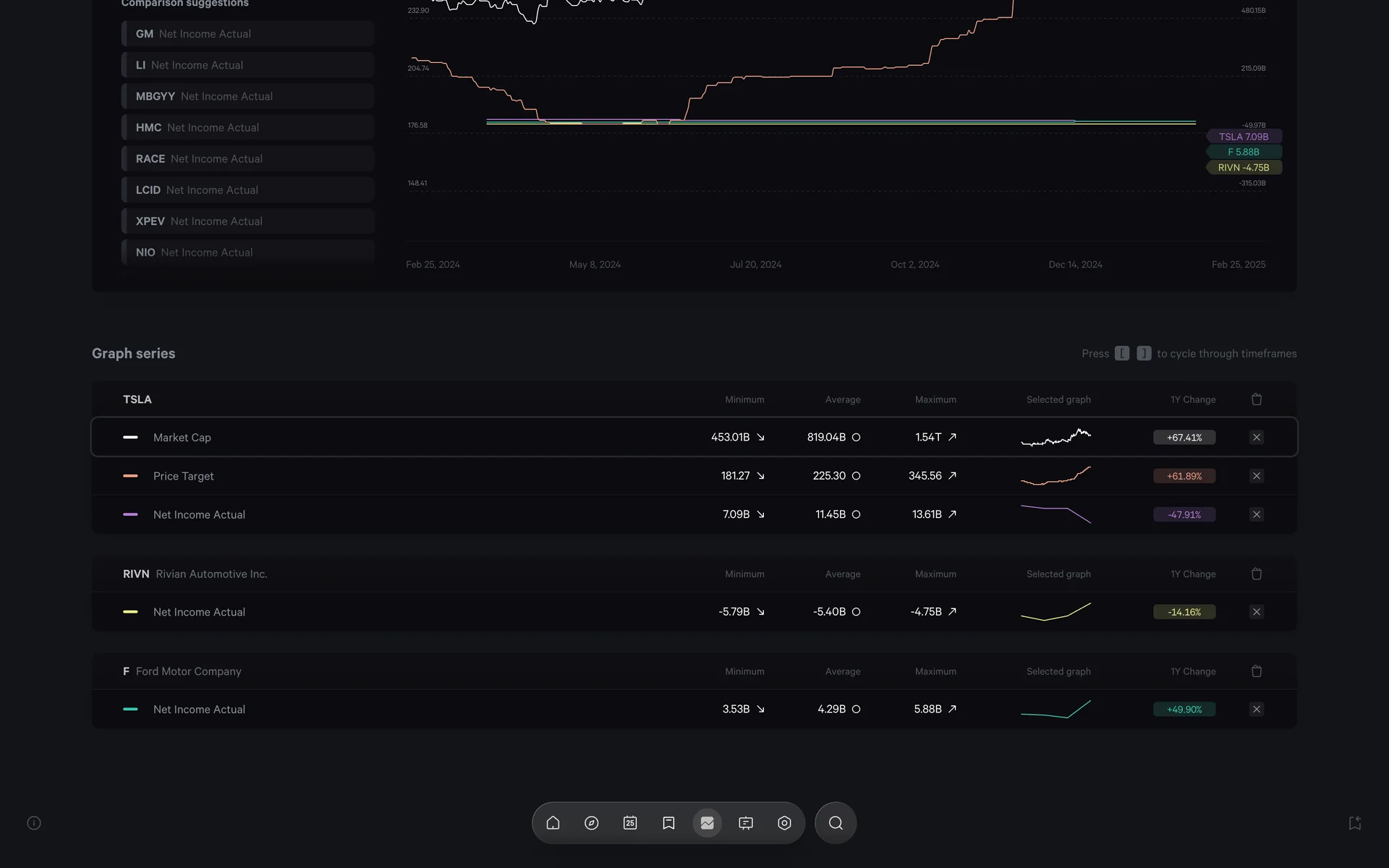
Task: Add GM Net Income Actual comparison
Action: coord(247,34)
